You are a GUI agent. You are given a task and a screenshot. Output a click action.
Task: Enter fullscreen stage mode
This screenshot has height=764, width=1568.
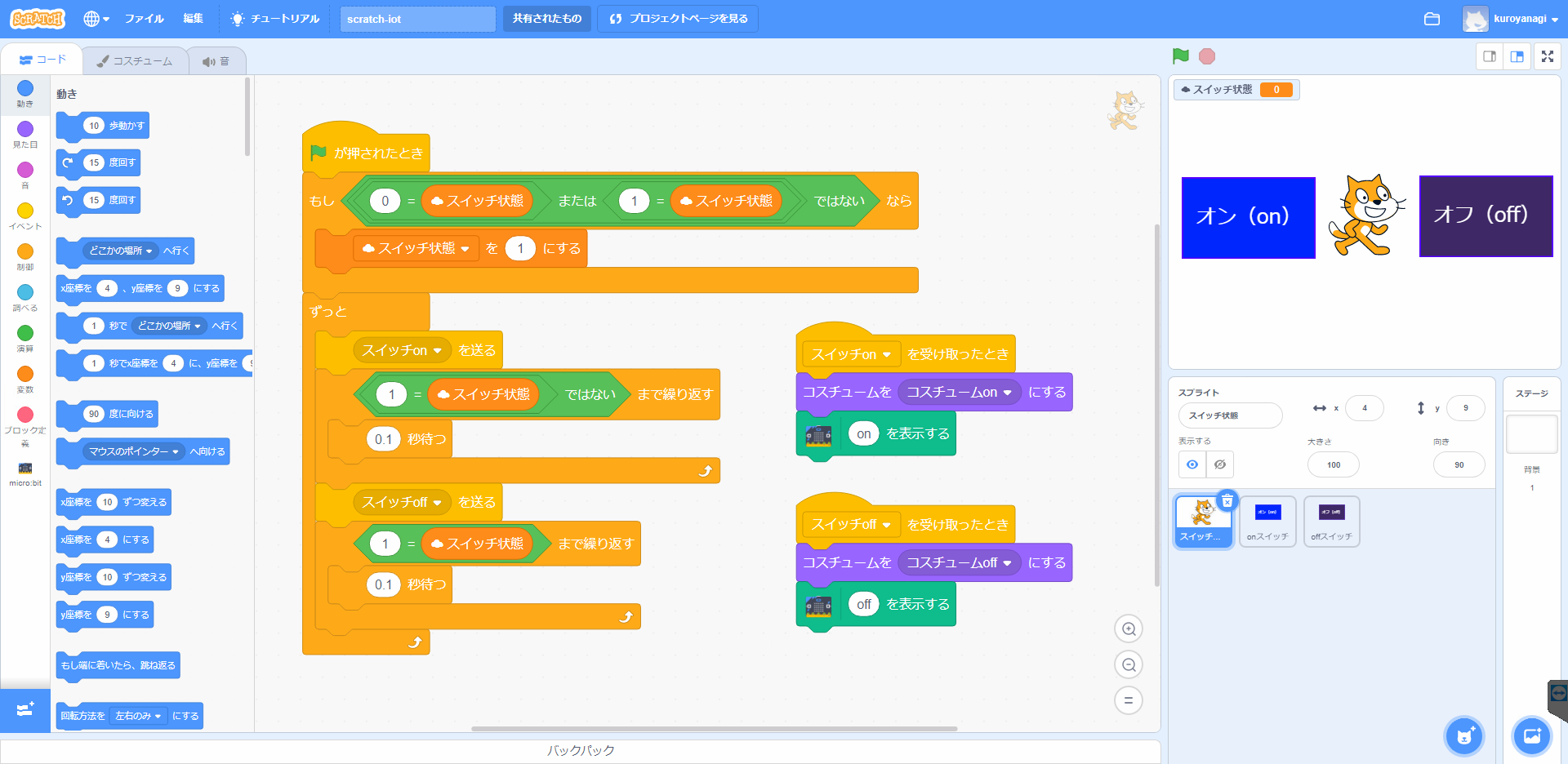(1548, 56)
